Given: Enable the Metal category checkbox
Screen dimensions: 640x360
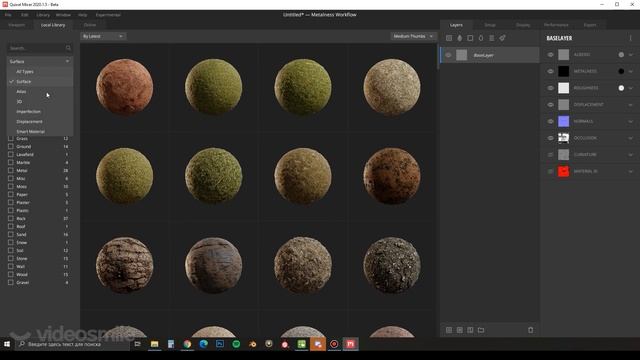Looking at the screenshot, I should tap(11, 171).
